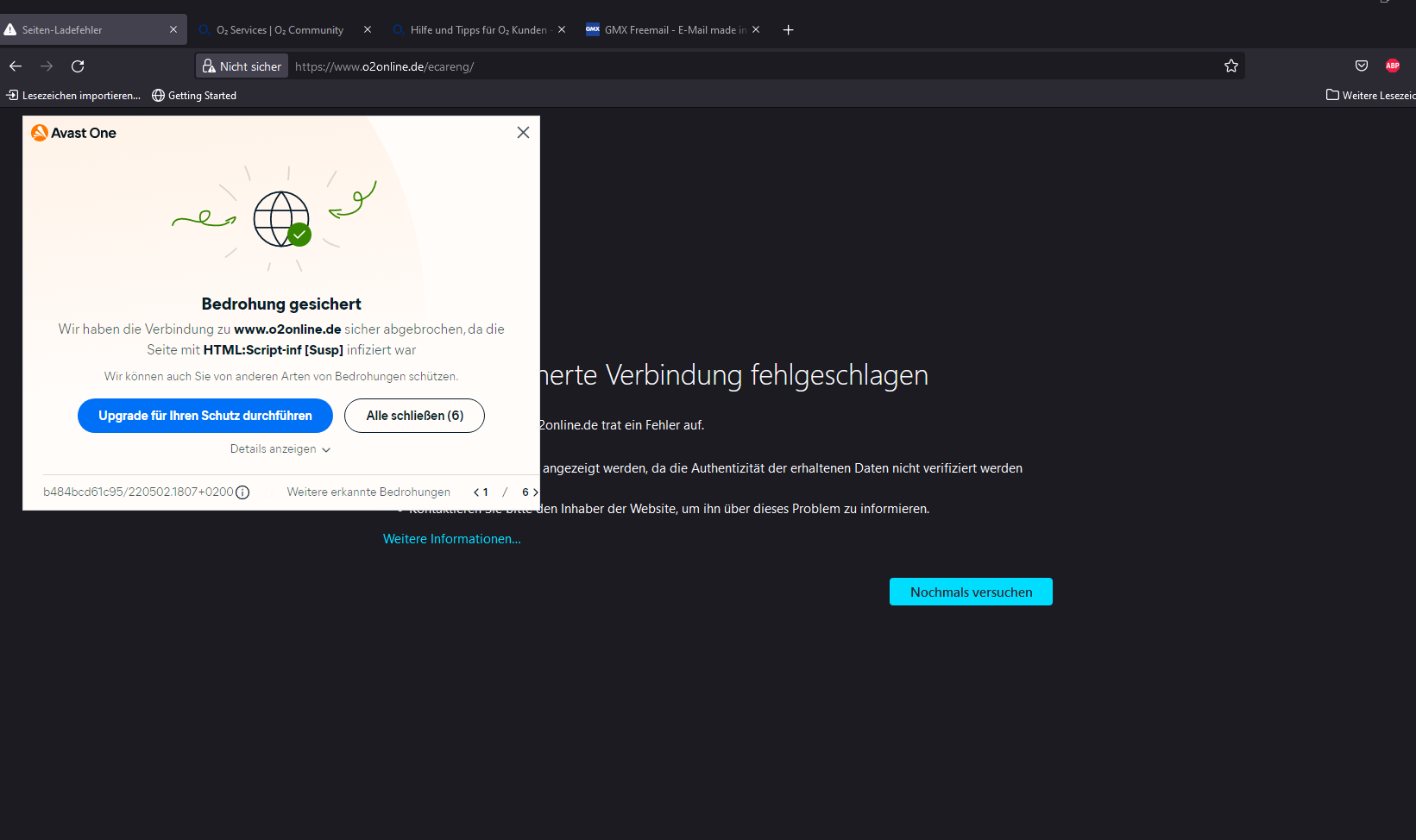Open the Getting Started bookmark
Viewport: 1416px width, 840px height.
(194, 96)
